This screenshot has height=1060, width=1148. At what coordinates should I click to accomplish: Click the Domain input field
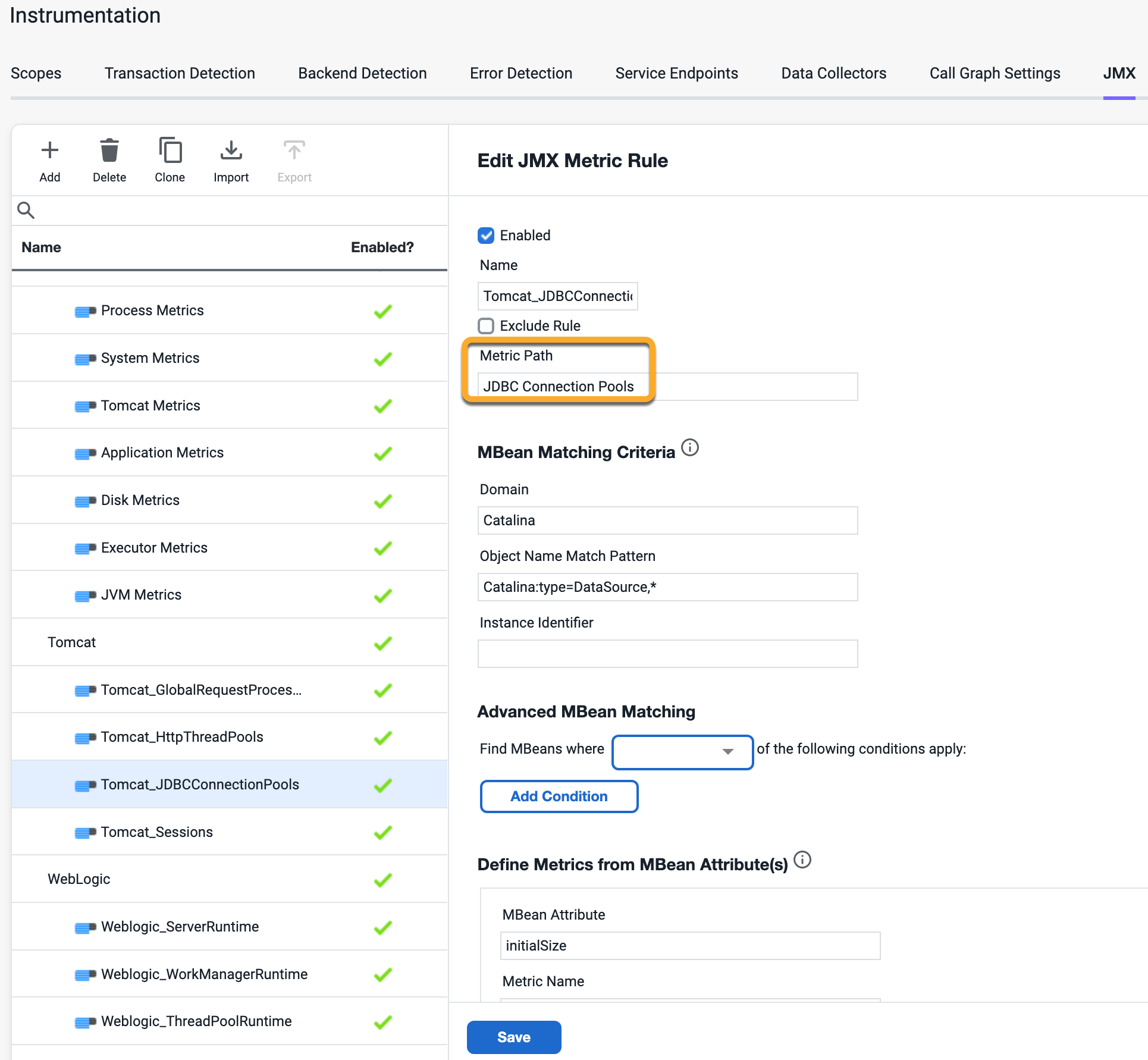point(667,520)
